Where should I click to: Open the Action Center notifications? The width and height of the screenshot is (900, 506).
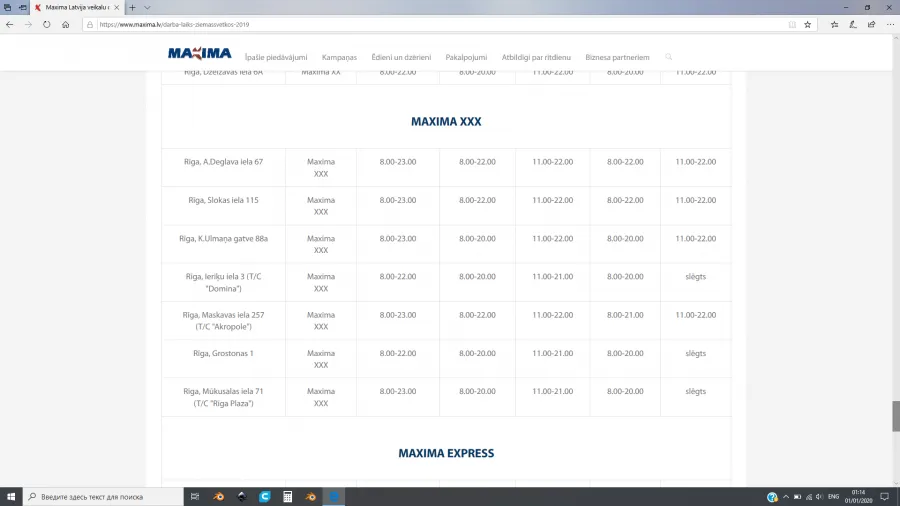885,497
